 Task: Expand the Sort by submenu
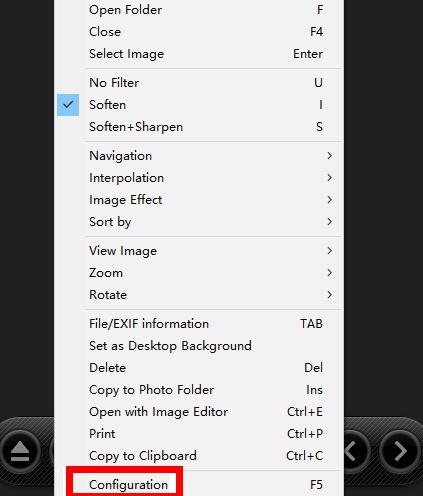[200, 222]
